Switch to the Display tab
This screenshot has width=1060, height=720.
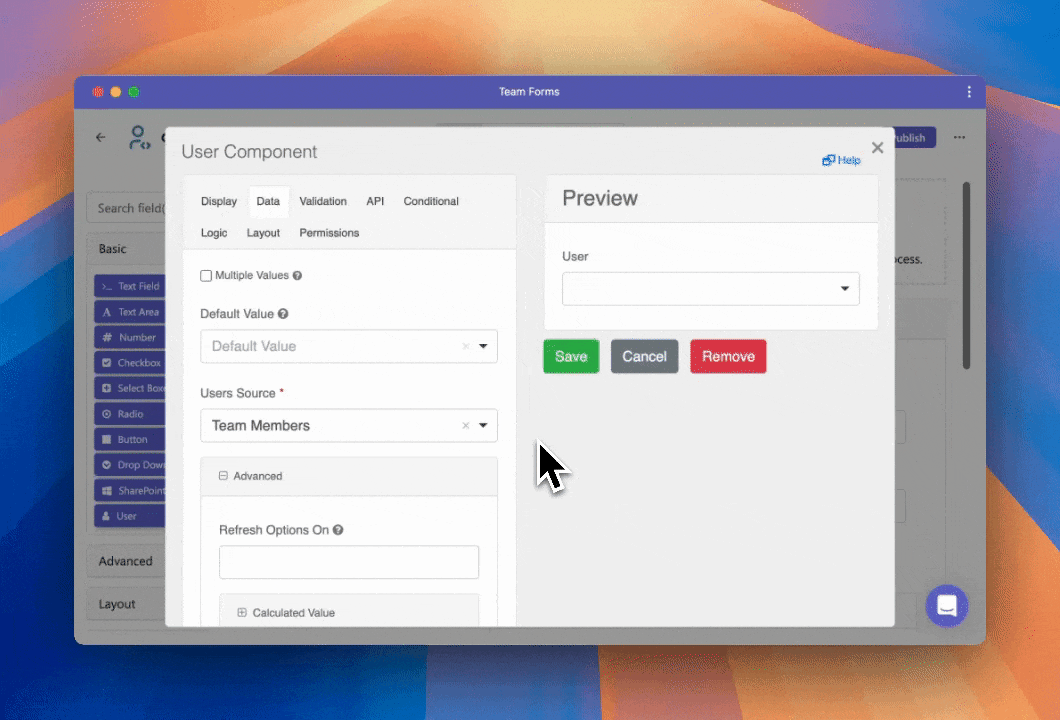(x=219, y=201)
